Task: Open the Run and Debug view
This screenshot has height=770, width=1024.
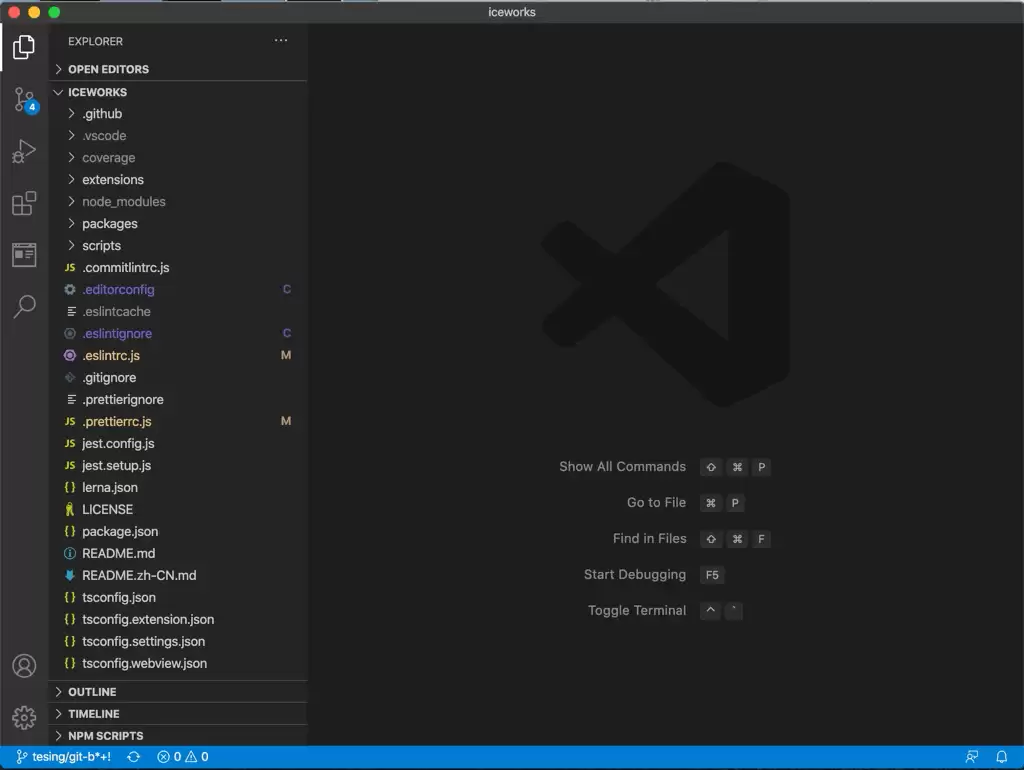Action: 24,152
